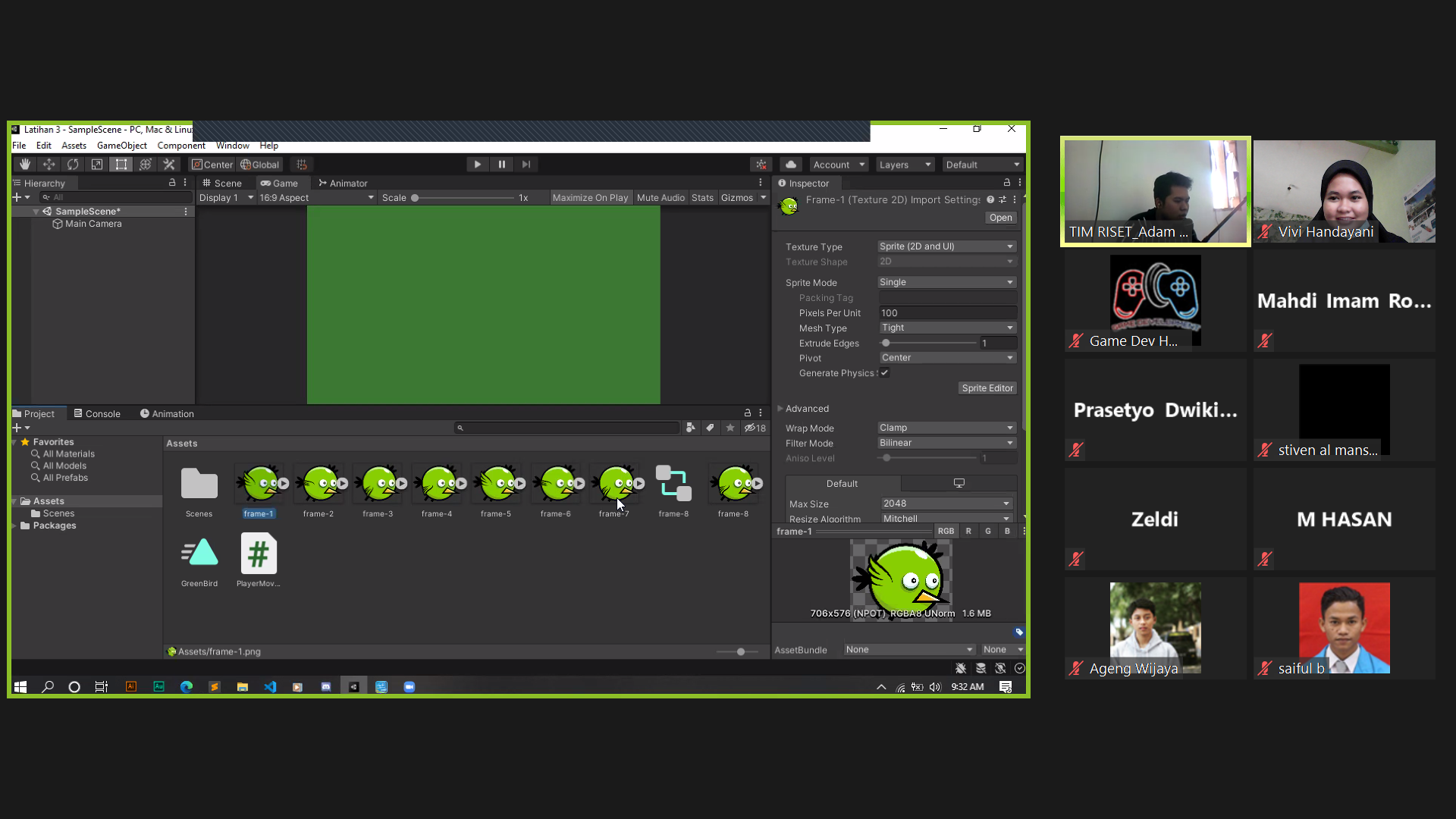Screen dimensions: 1456x819
Task: Toggle Global handle rotation
Action: pyautogui.click(x=260, y=165)
